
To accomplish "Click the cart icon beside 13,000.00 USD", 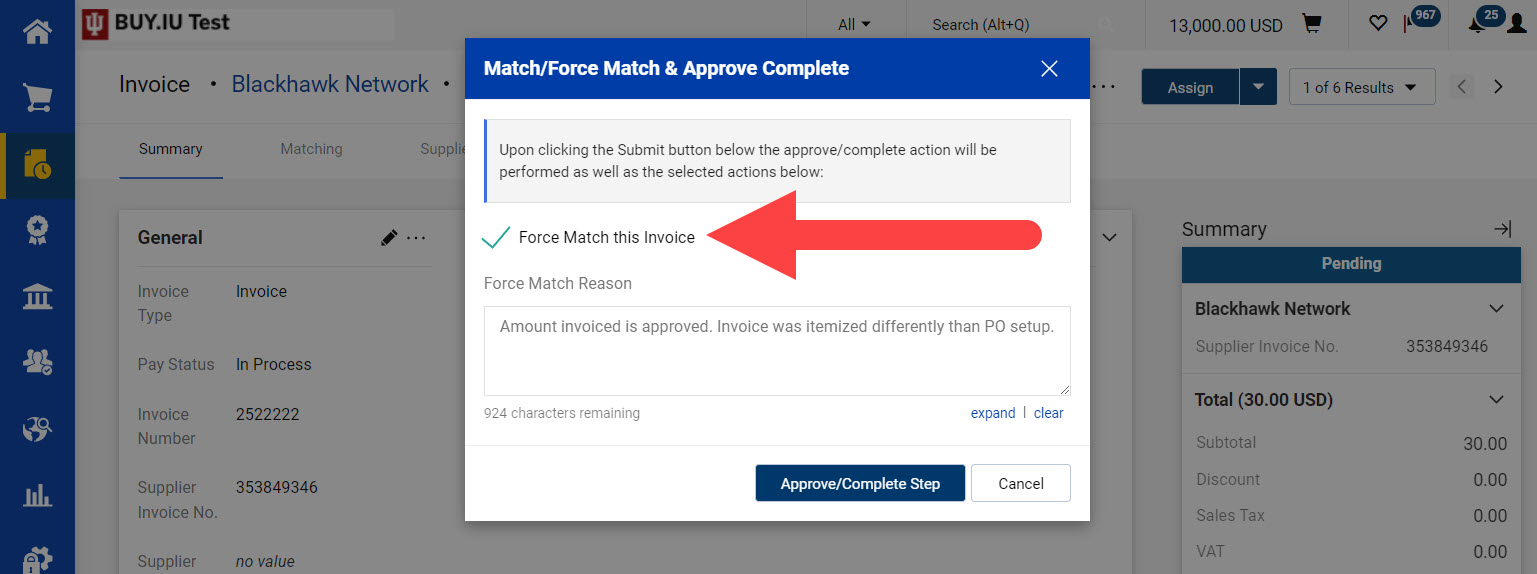I will coord(1312,24).
